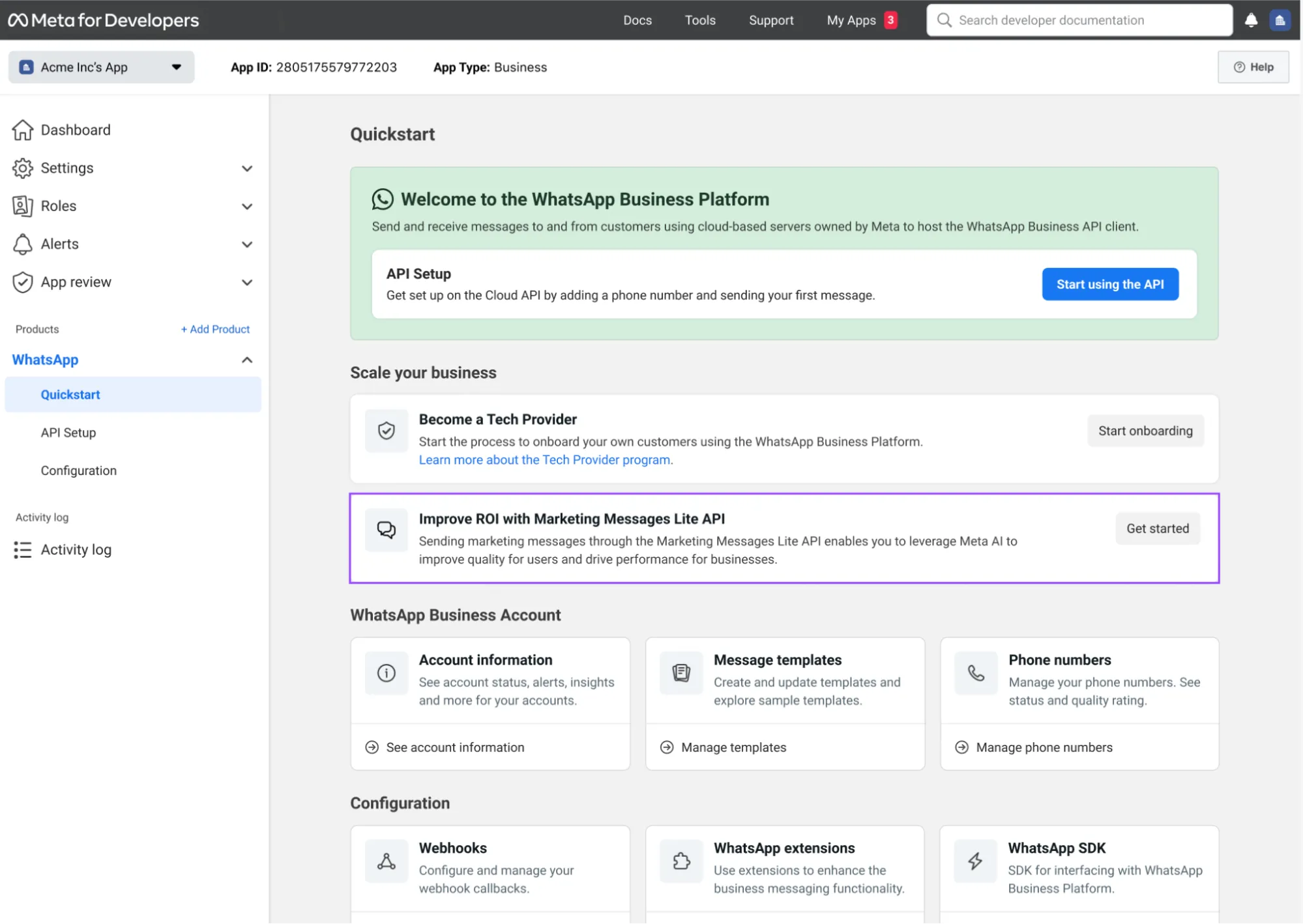Click the Webhooks card icon
Image resolution: width=1303 pixels, height=924 pixels.
tap(386, 861)
